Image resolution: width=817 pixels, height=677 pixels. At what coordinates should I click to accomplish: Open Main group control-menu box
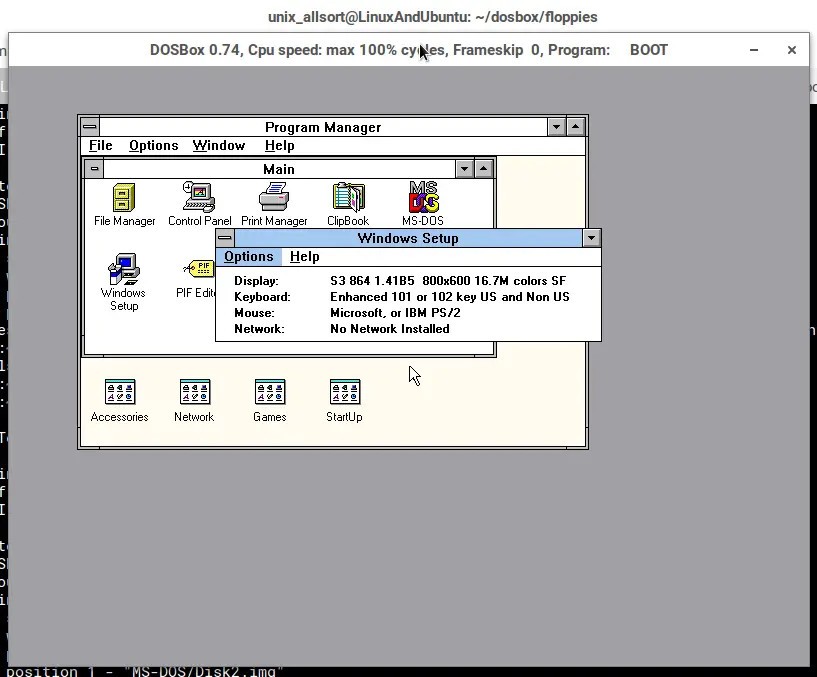click(x=94, y=169)
